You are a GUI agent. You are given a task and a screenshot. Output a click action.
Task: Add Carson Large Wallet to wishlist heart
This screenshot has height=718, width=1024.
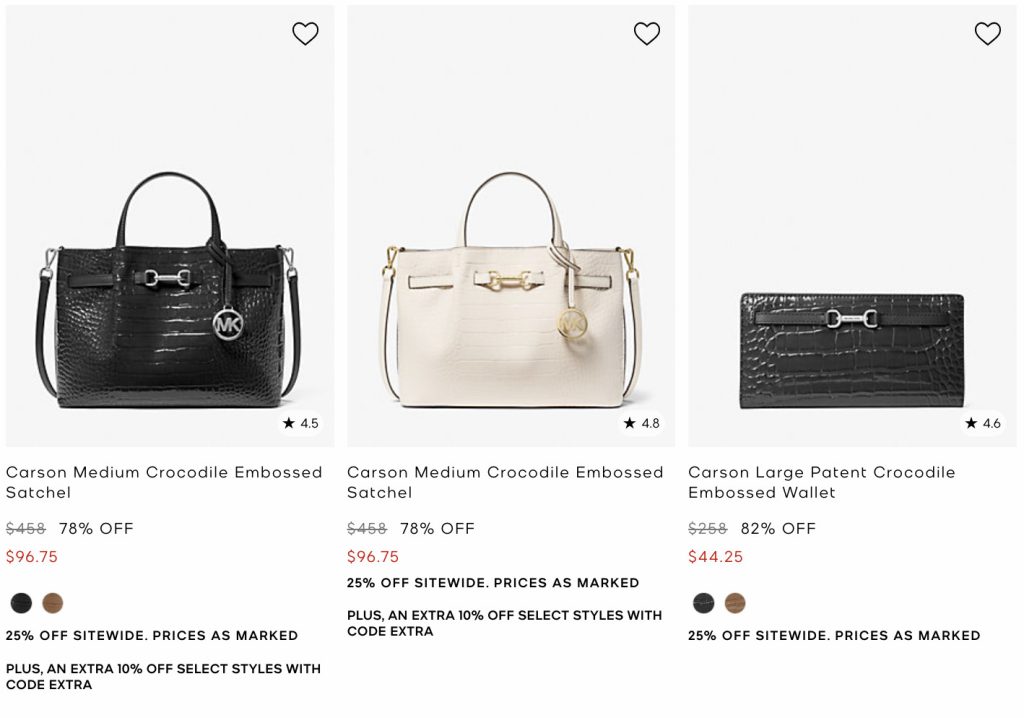click(987, 34)
